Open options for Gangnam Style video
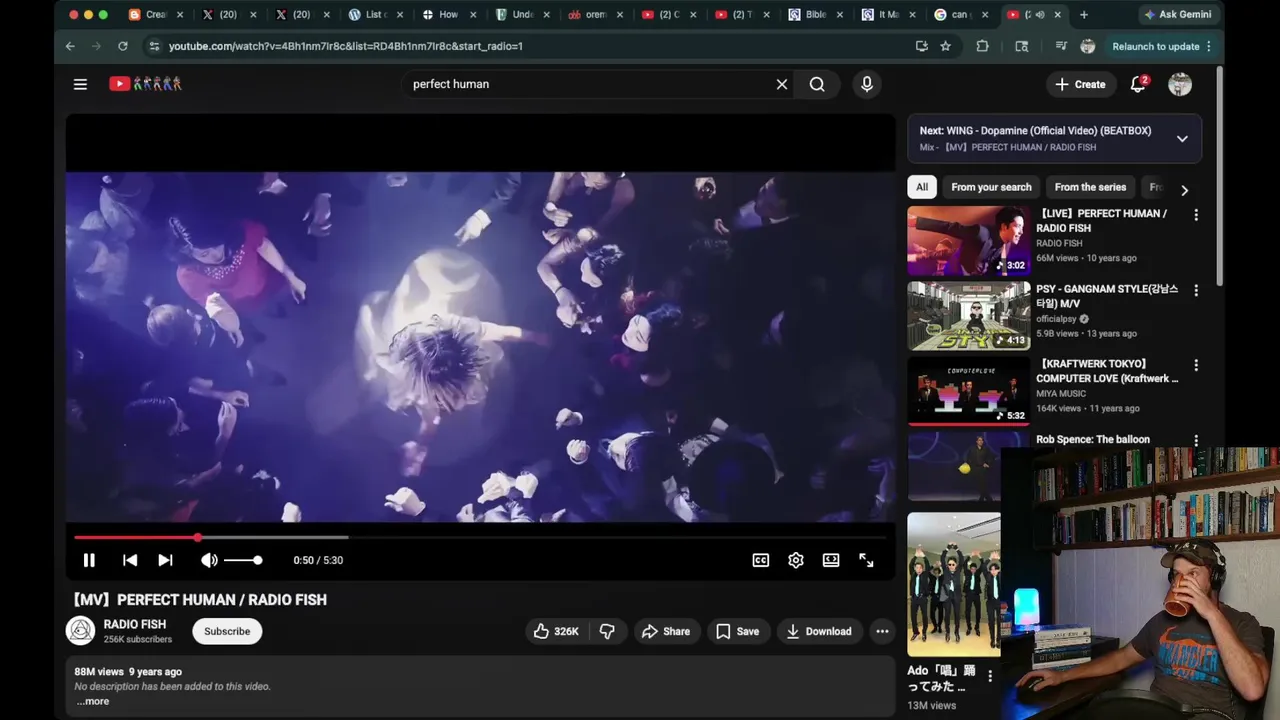Screen dimensions: 1280x720 [x=1196, y=290]
